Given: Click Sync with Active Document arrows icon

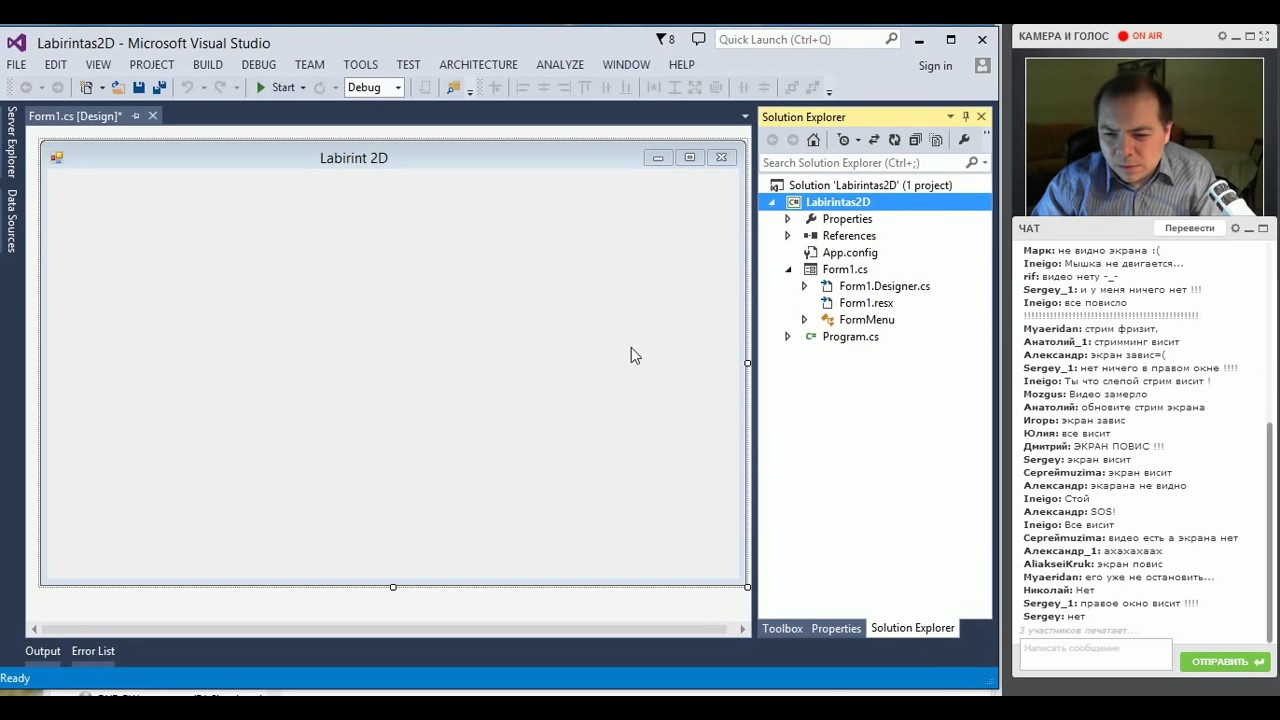Looking at the screenshot, I should (x=874, y=140).
